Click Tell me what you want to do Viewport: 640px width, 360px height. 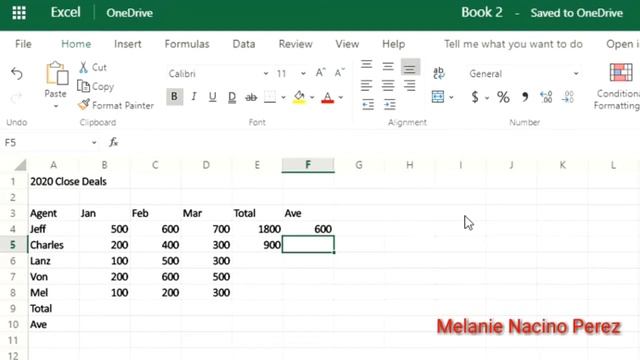pos(513,44)
